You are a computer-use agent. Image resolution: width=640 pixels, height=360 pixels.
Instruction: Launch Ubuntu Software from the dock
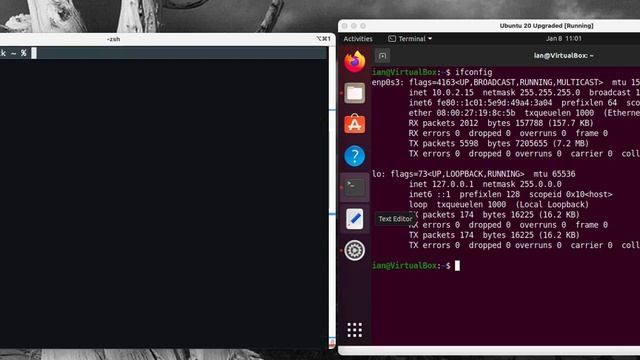[x=354, y=124]
